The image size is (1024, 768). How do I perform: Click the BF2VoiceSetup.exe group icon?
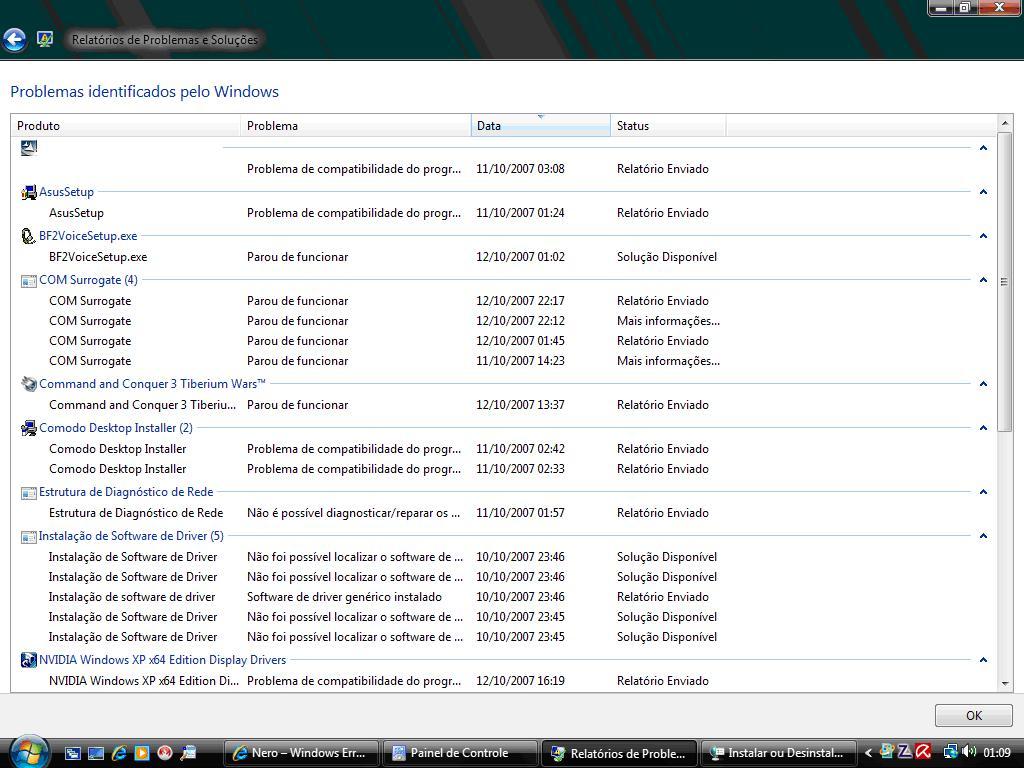pos(28,236)
